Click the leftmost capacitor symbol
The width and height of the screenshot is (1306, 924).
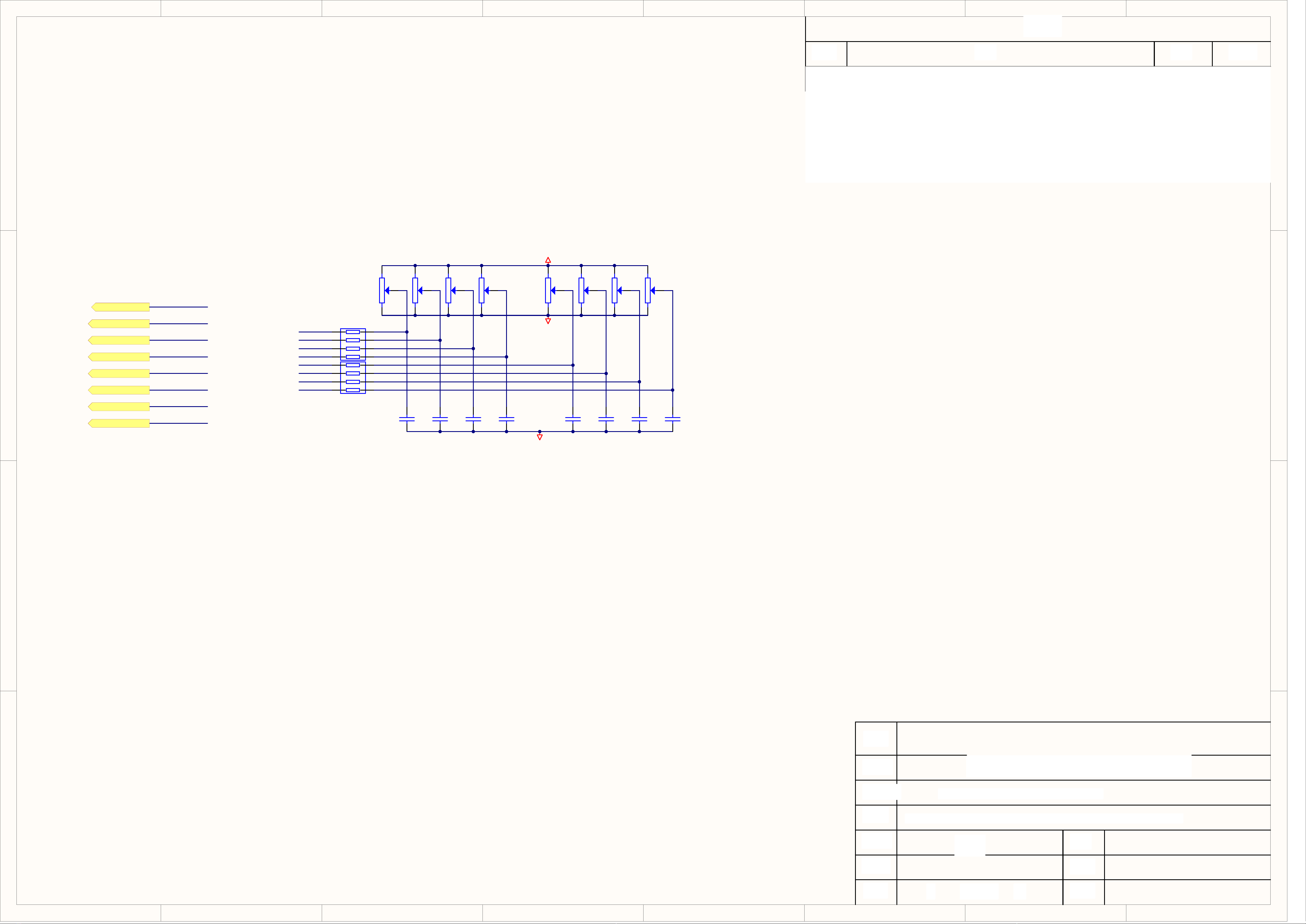pyautogui.click(x=407, y=419)
